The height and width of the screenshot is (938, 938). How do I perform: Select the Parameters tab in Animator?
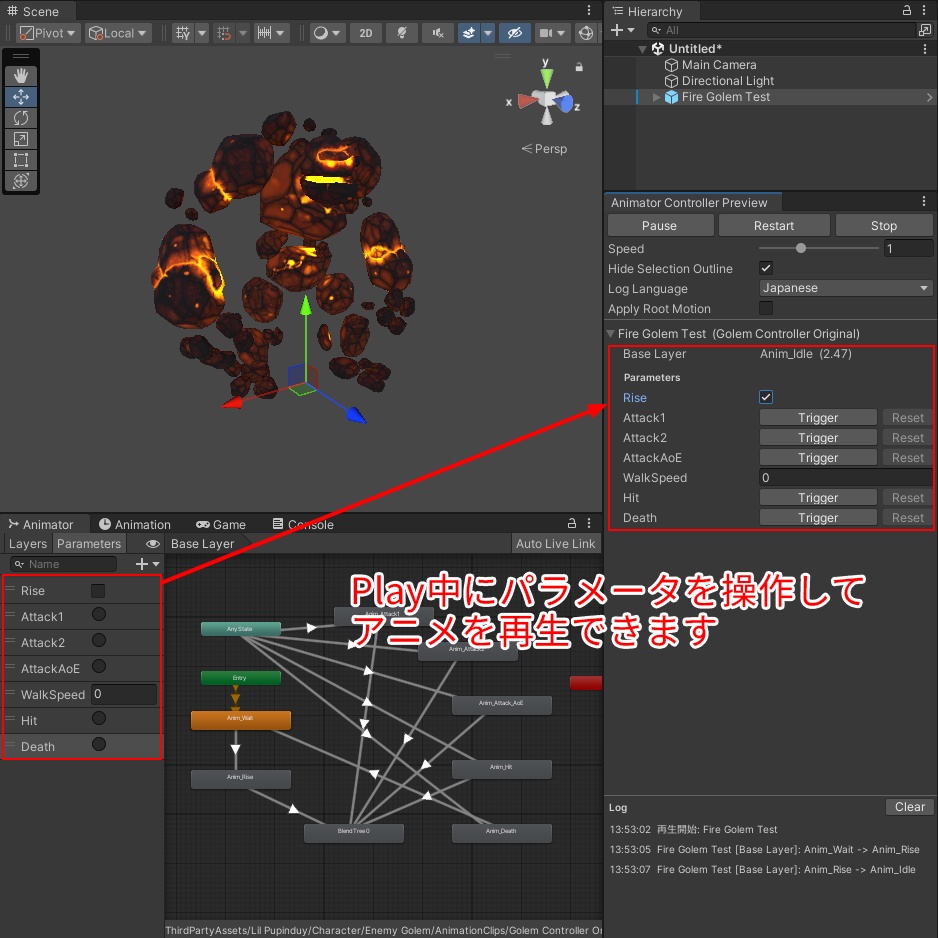click(89, 544)
